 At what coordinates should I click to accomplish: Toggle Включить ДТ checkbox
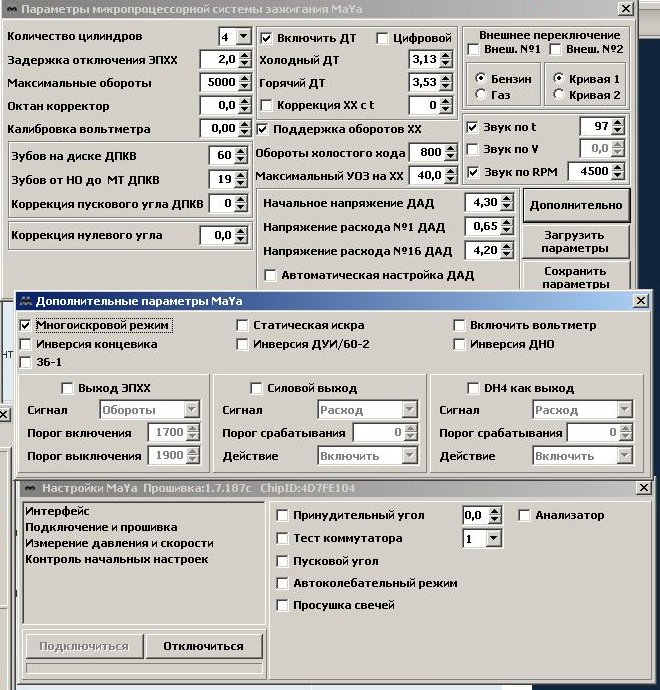pyautogui.click(x=266, y=38)
